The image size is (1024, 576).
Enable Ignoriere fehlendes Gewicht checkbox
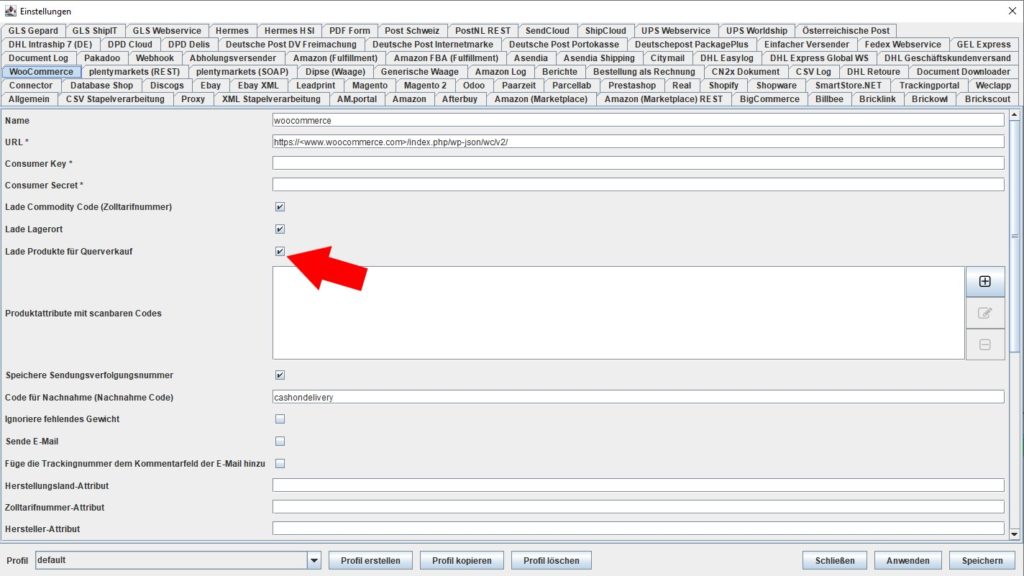point(280,419)
